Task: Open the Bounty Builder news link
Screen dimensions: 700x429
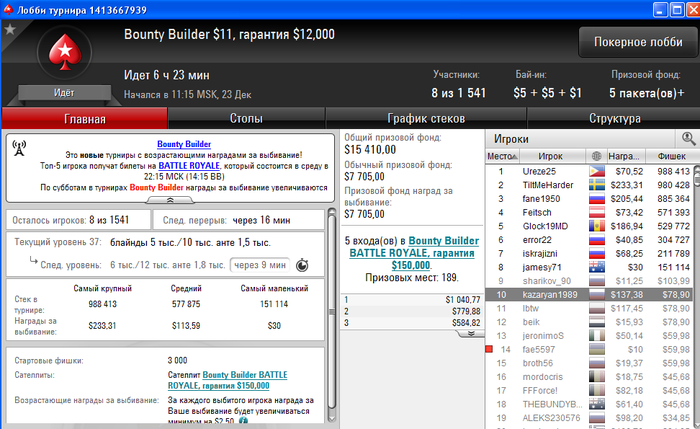Action: pos(184,144)
